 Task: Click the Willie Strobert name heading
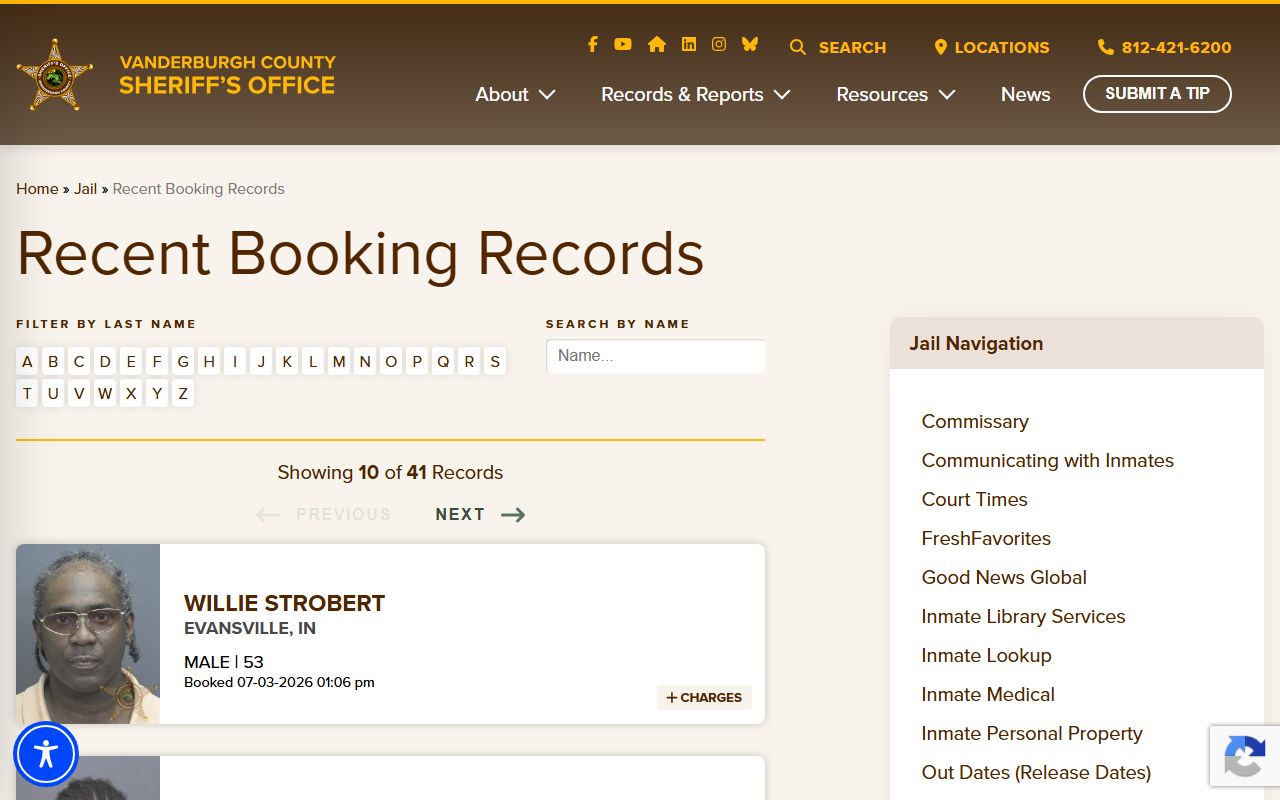[284, 603]
